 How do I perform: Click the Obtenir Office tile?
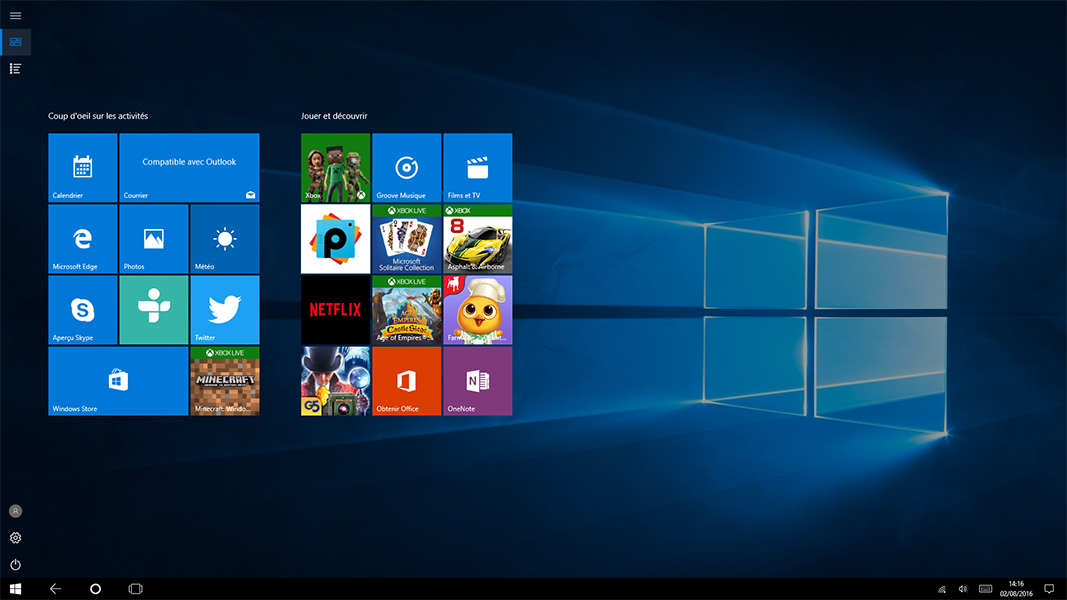point(406,381)
